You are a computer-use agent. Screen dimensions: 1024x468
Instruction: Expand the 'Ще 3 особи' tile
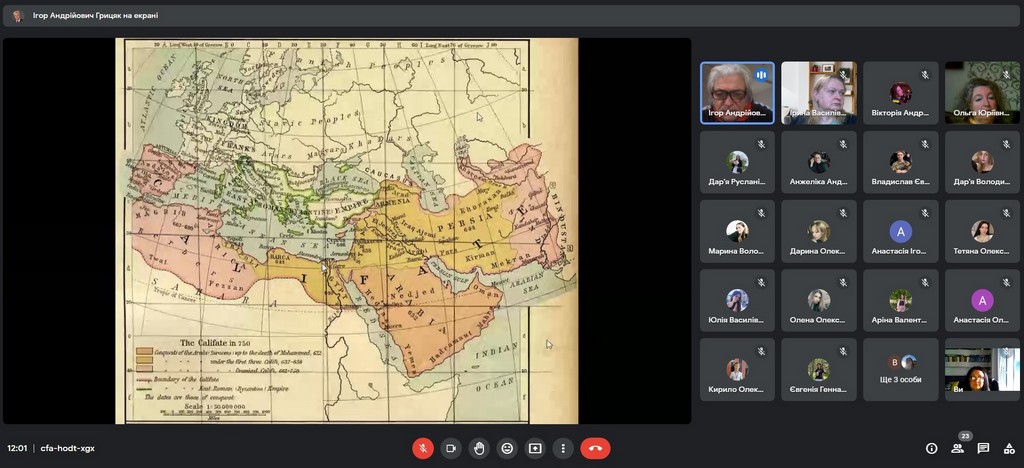click(x=901, y=369)
